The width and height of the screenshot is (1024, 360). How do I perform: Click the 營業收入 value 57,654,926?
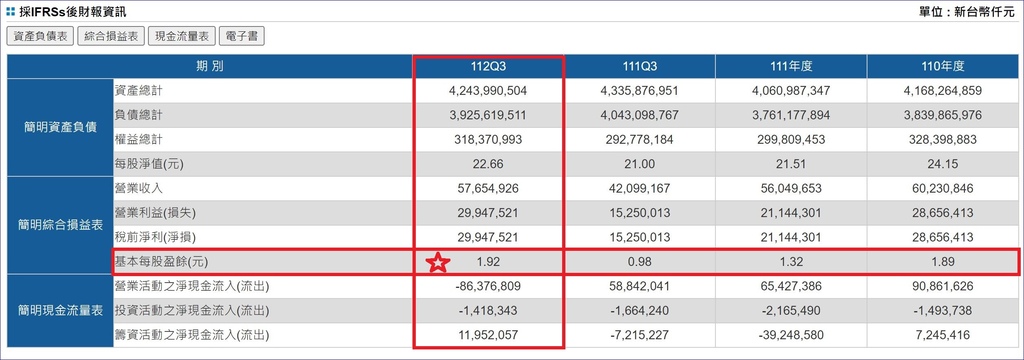pos(489,189)
